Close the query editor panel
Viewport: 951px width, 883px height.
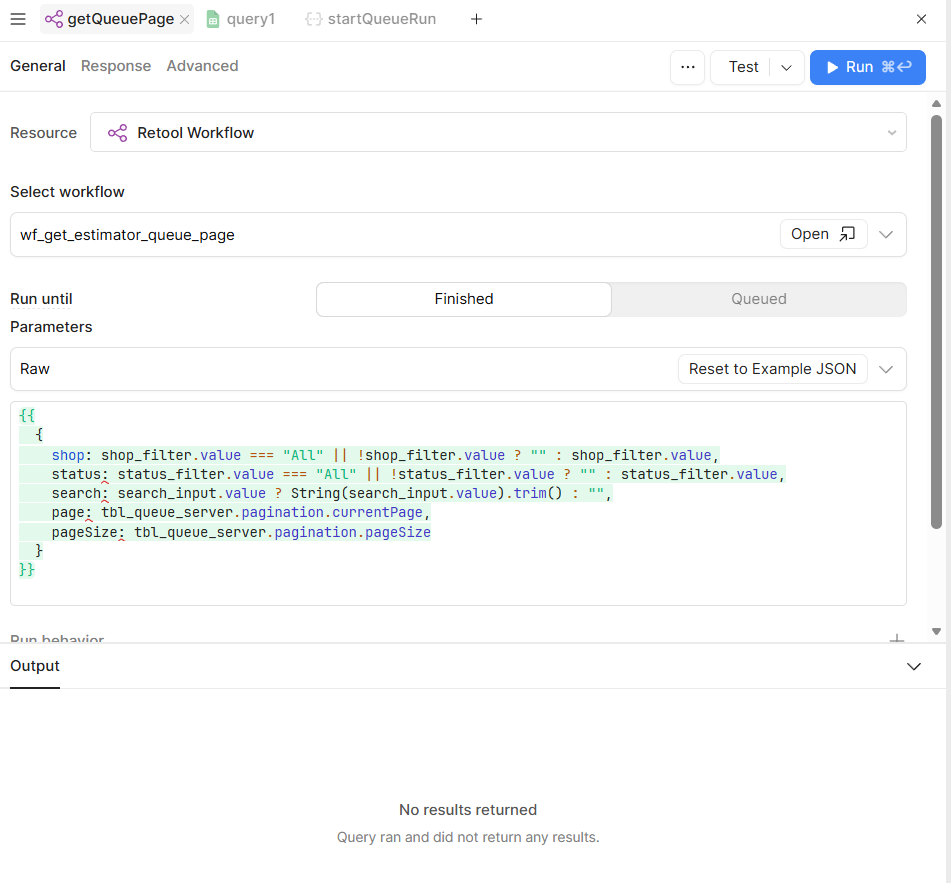click(921, 19)
